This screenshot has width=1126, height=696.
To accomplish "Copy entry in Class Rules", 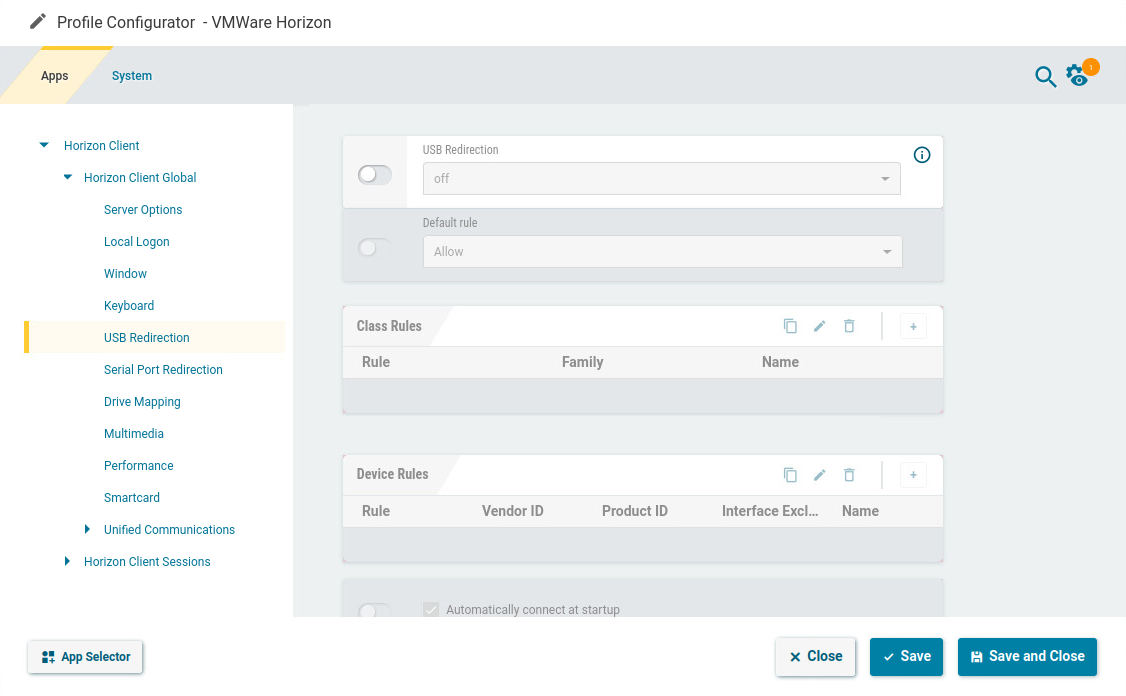I will click(790, 326).
